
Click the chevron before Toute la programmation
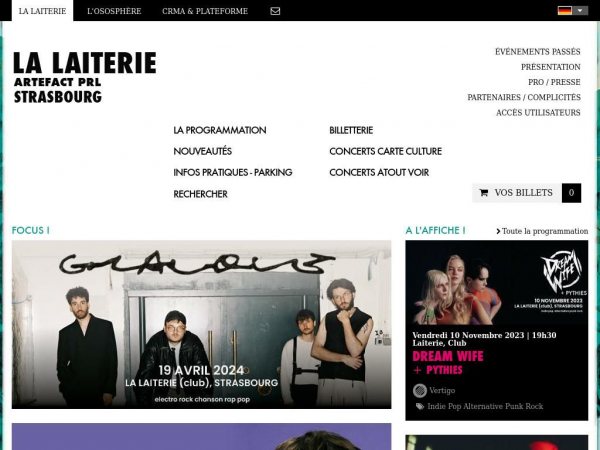(498, 232)
